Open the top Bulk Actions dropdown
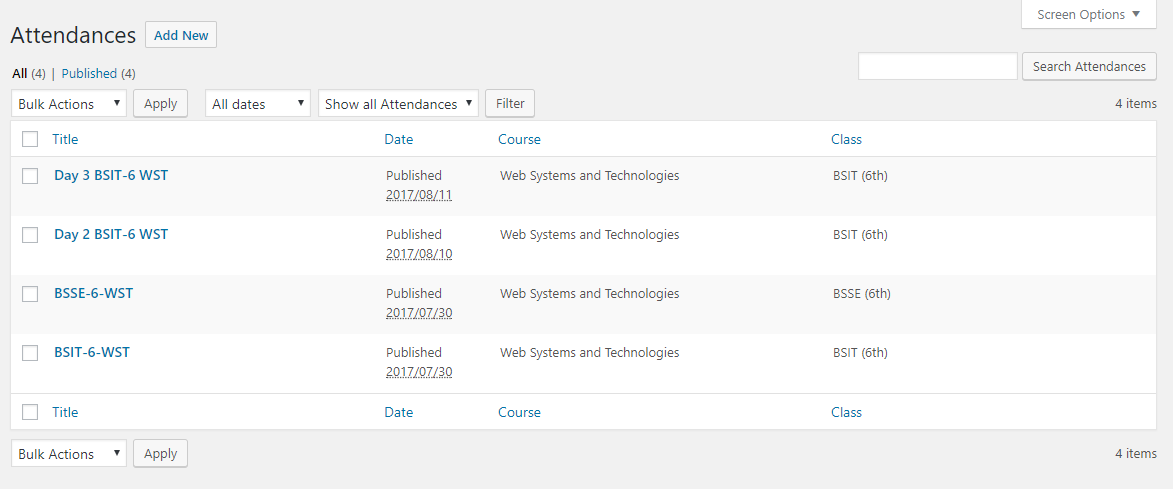Image resolution: width=1173 pixels, height=489 pixels. point(69,104)
